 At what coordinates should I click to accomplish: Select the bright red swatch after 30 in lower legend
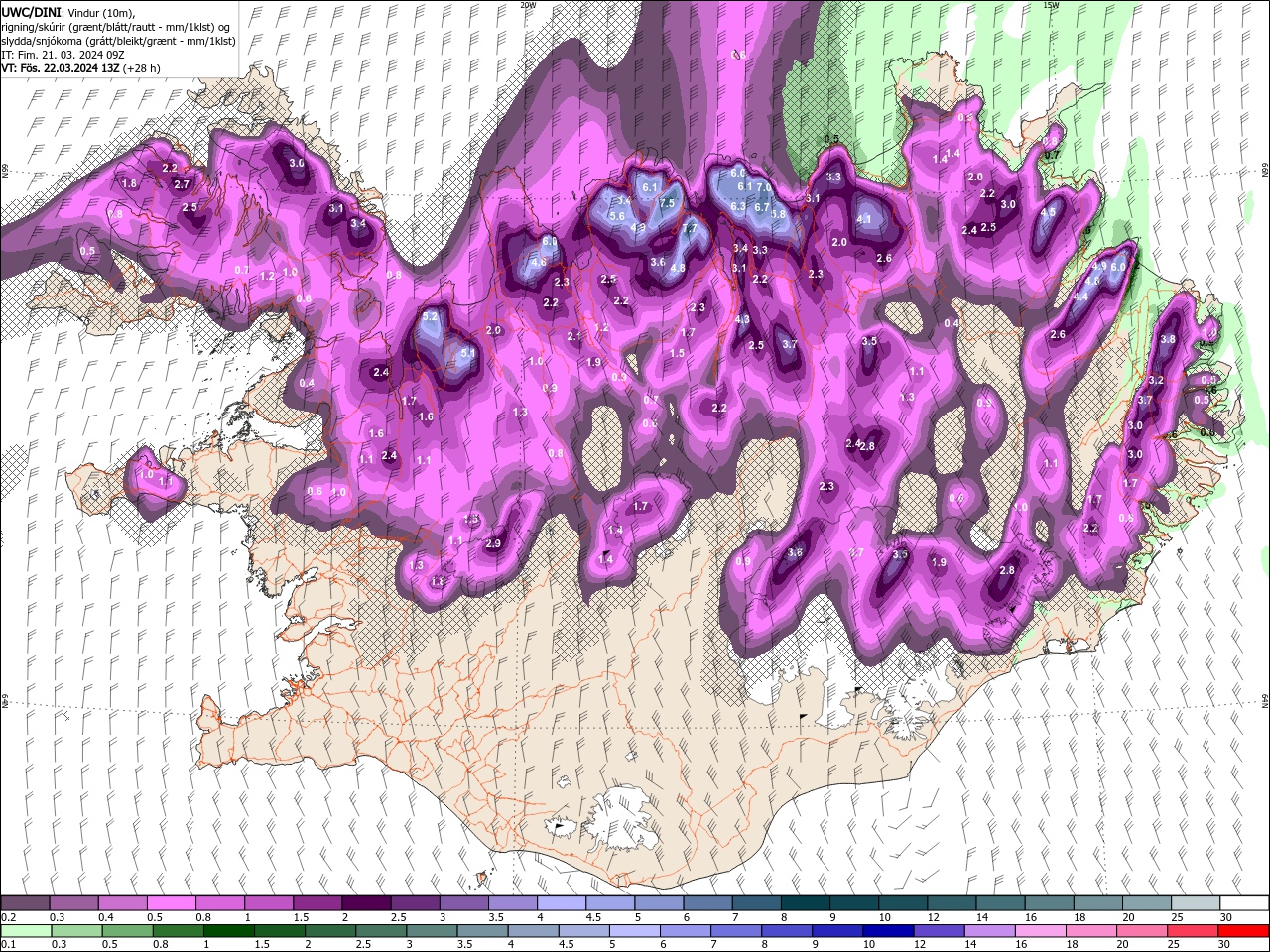coord(1243,931)
